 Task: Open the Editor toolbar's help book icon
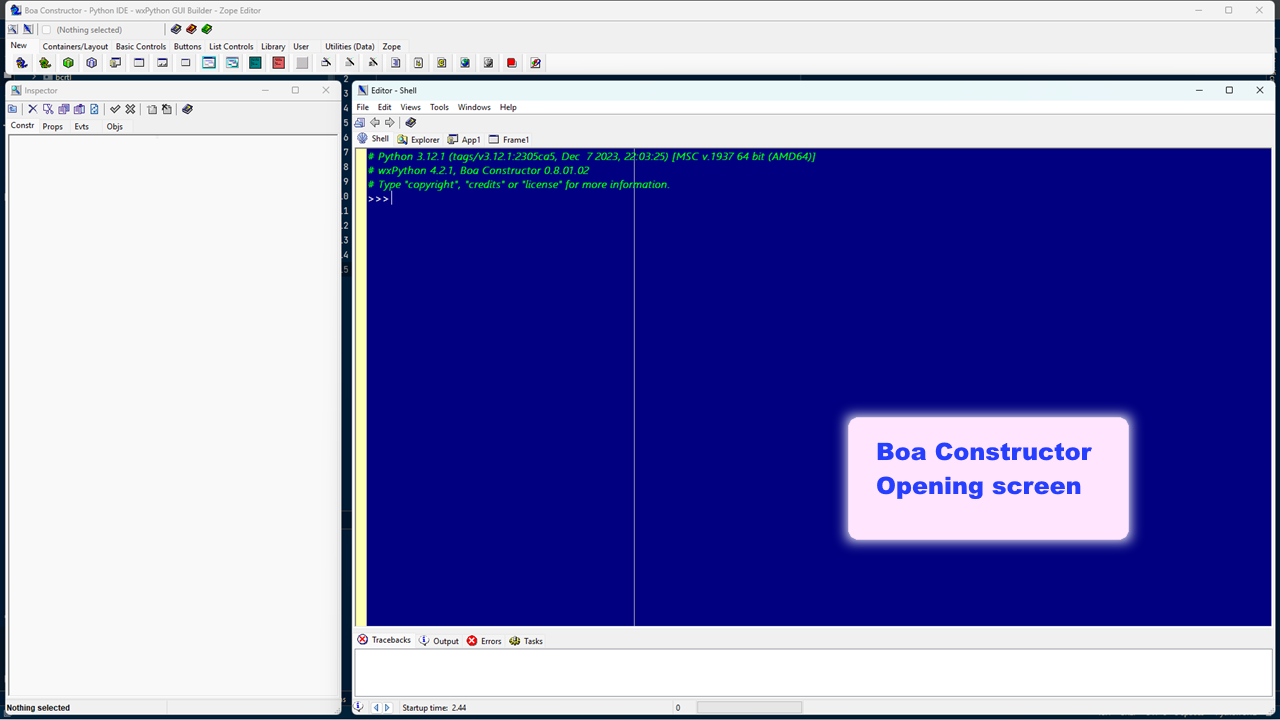coord(410,123)
